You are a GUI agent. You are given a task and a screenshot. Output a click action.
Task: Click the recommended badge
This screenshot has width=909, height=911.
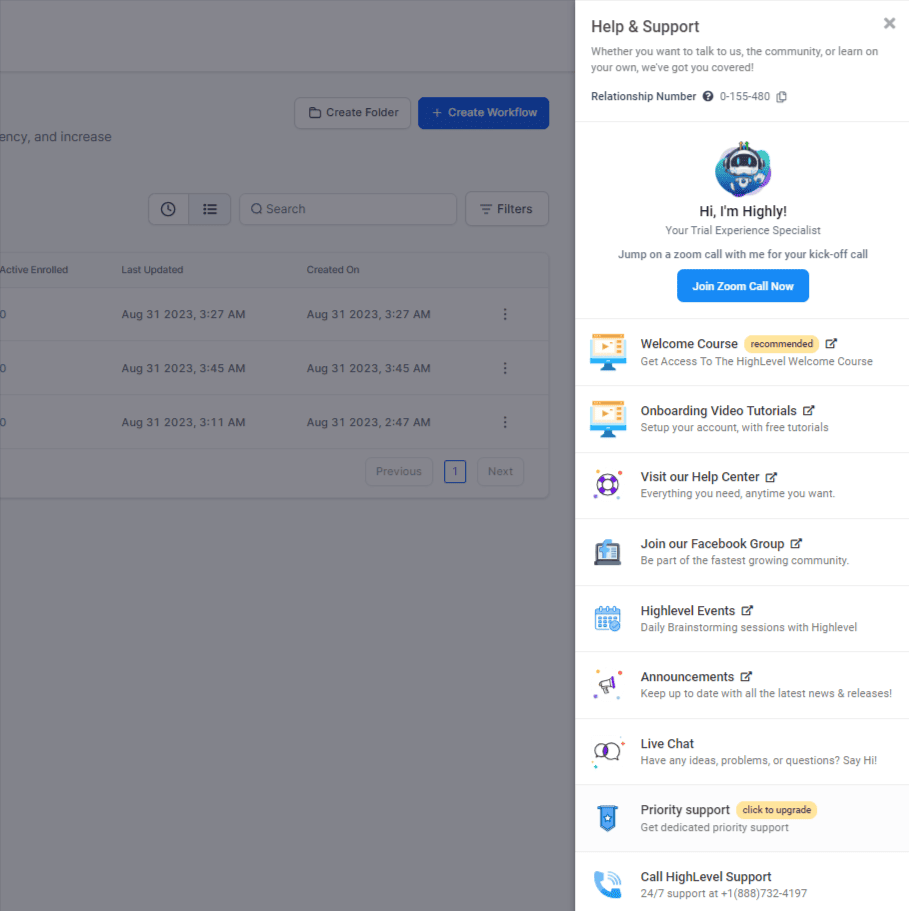coord(781,344)
